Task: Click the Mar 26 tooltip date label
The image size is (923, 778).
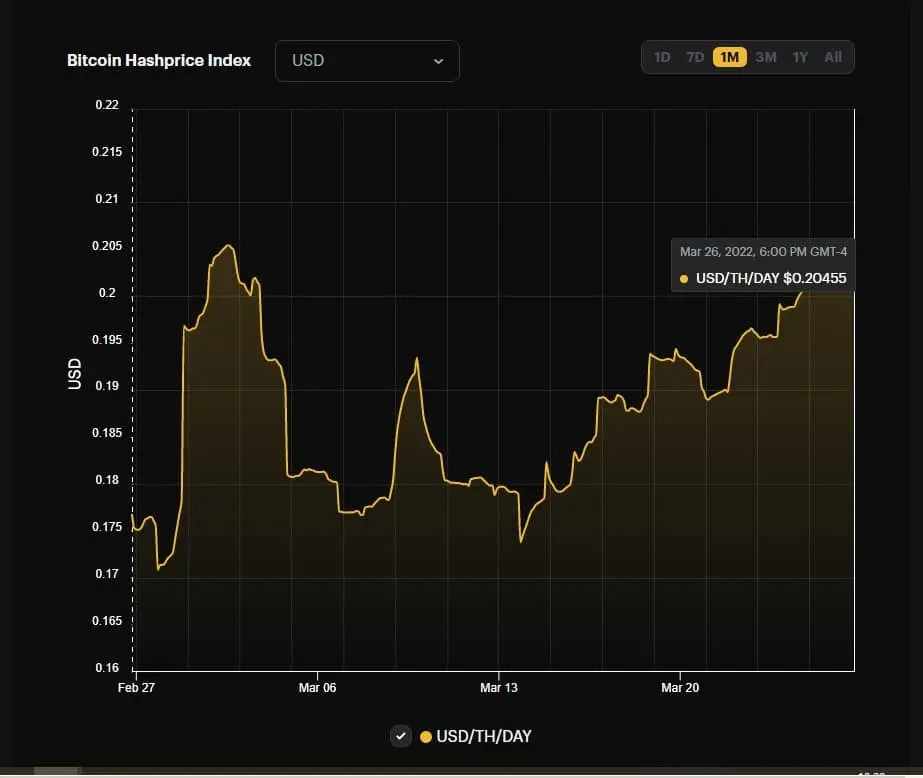Action: pos(762,251)
